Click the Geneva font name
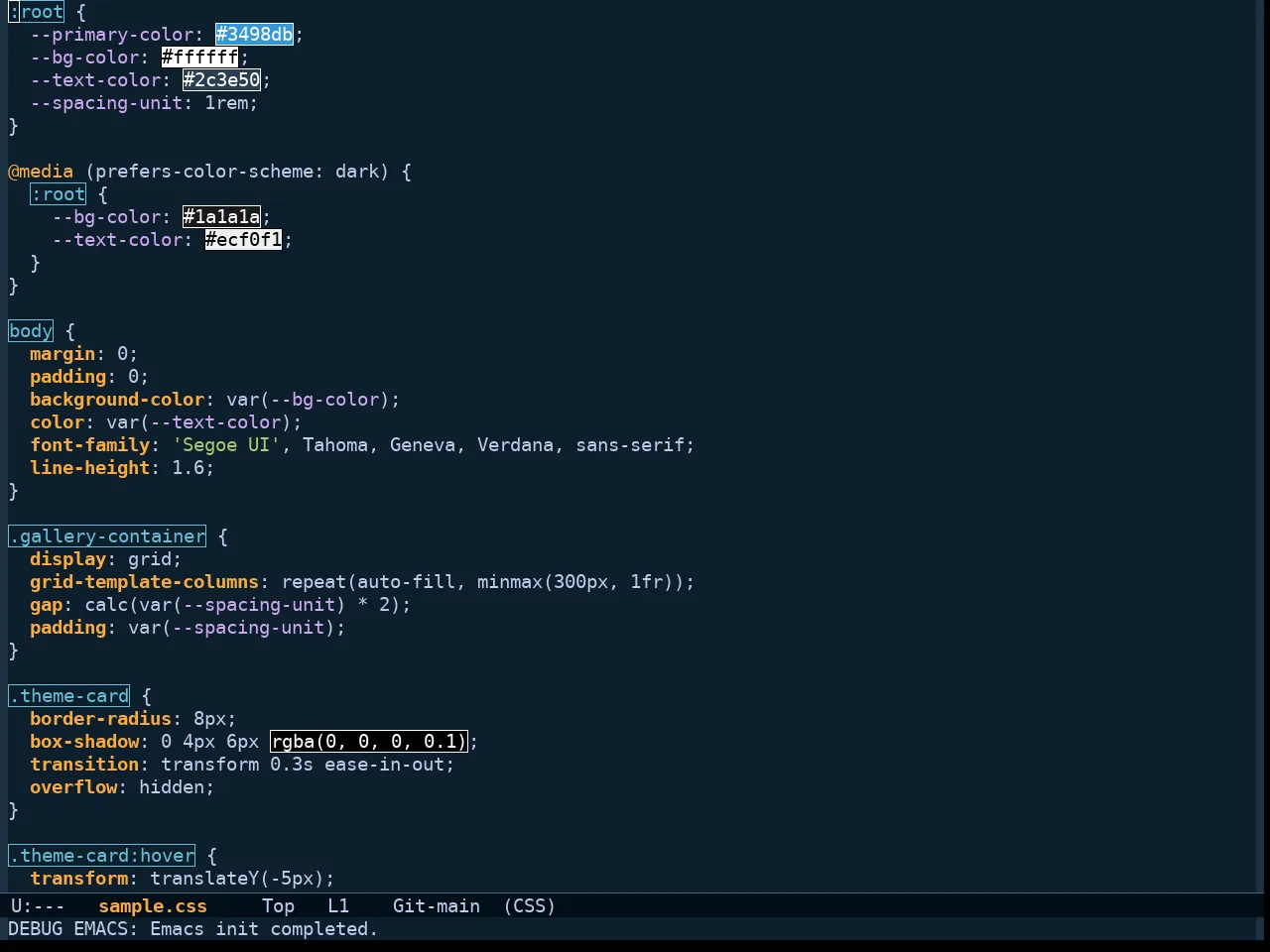1270x952 pixels. click(x=423, y=445)
